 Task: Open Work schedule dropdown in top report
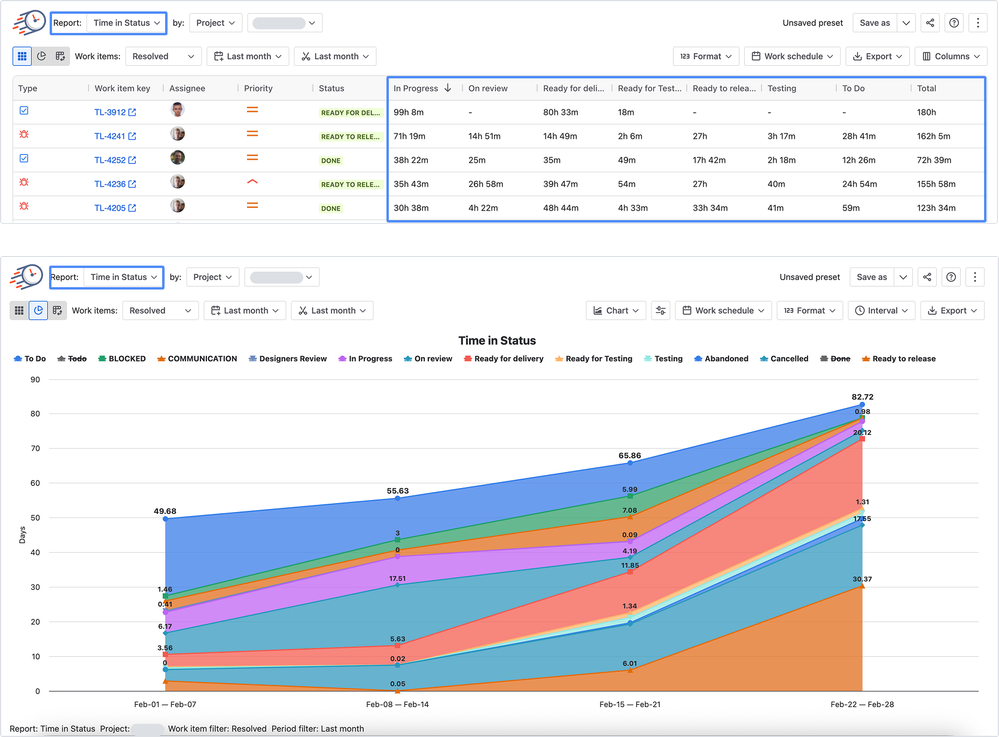[793, 56]
